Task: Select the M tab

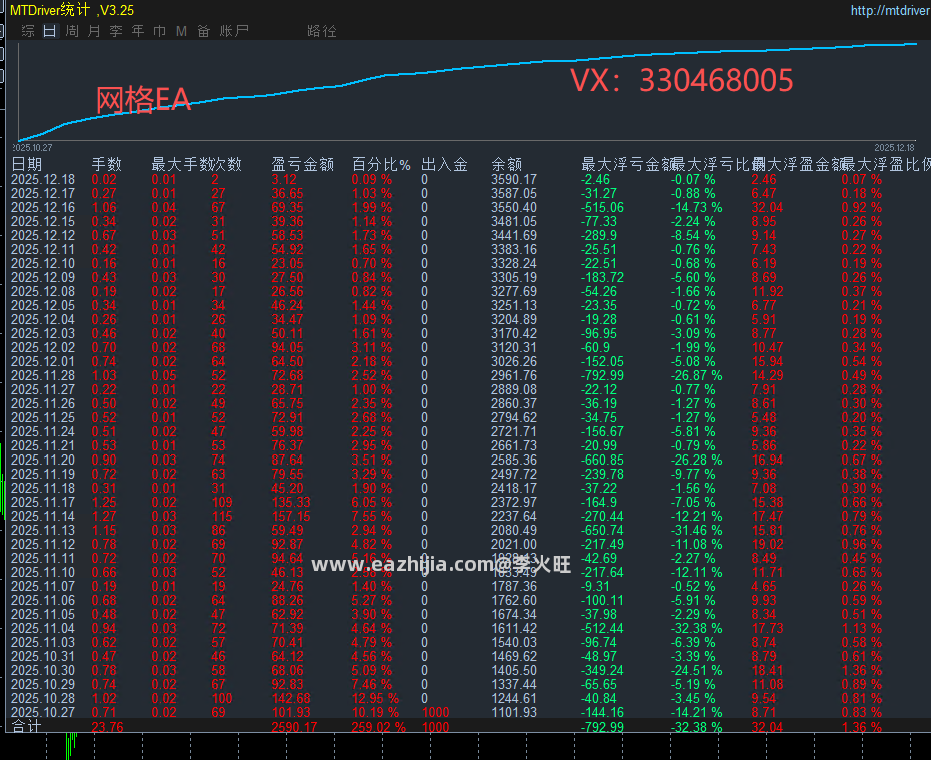Action: (181, 31)
